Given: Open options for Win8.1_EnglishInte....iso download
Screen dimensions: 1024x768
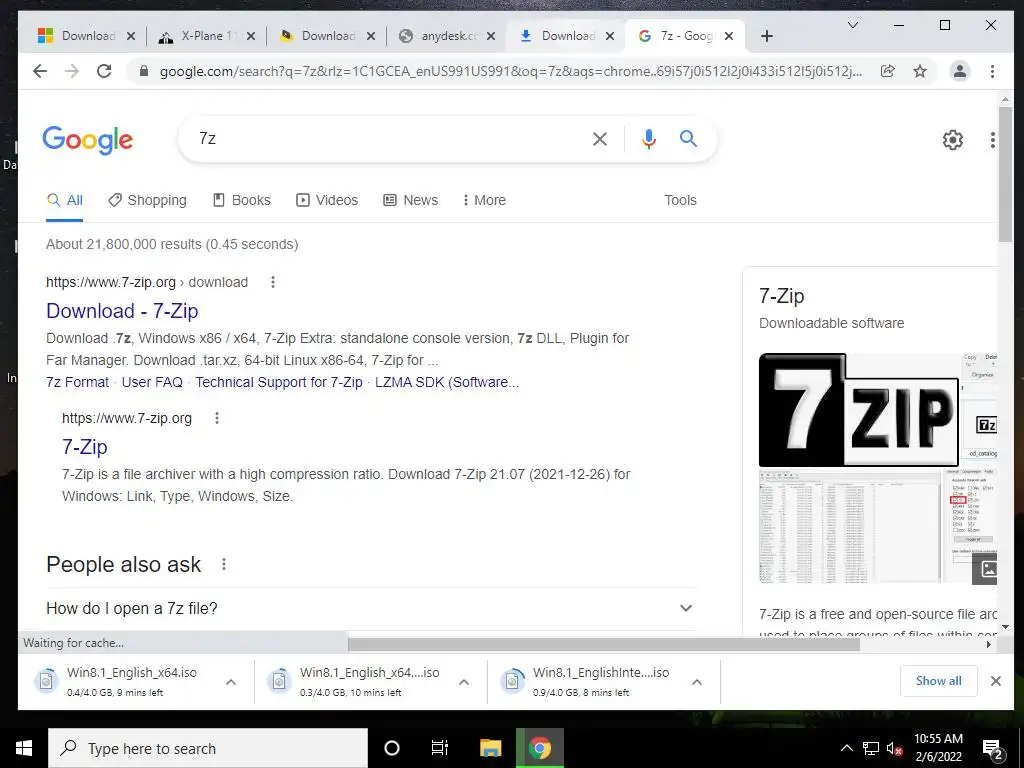Looking at the screenshot, I should pos(697,682).
